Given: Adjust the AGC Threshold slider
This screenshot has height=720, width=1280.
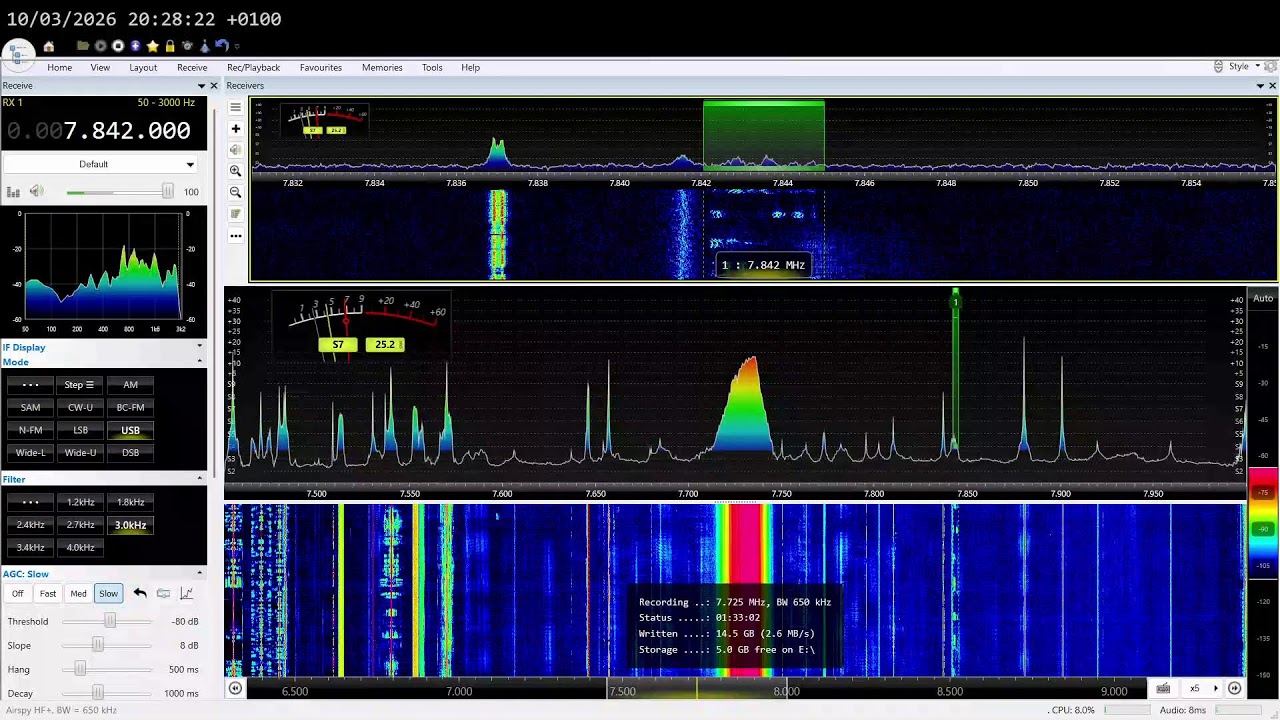Looking at the screenshot, I should point(109,621).
